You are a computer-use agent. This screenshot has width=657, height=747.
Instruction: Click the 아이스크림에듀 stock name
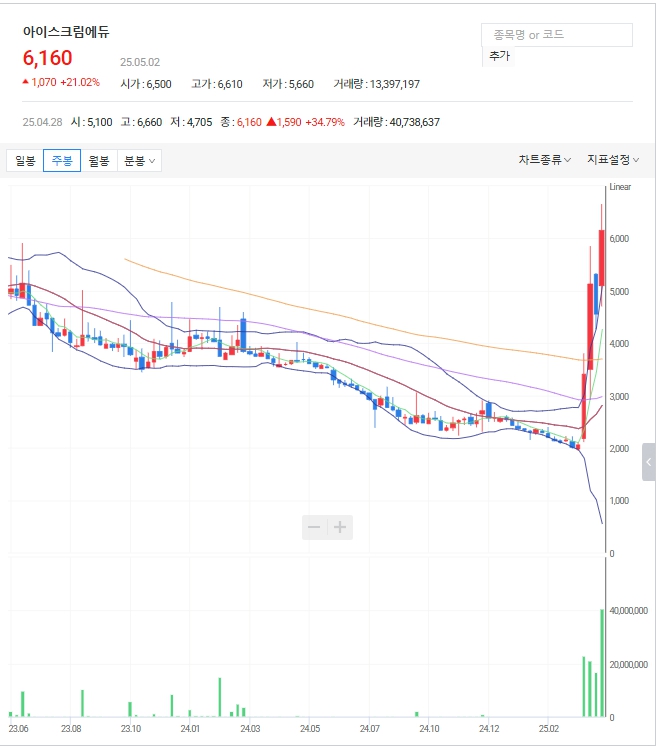[x=66, y=32]
